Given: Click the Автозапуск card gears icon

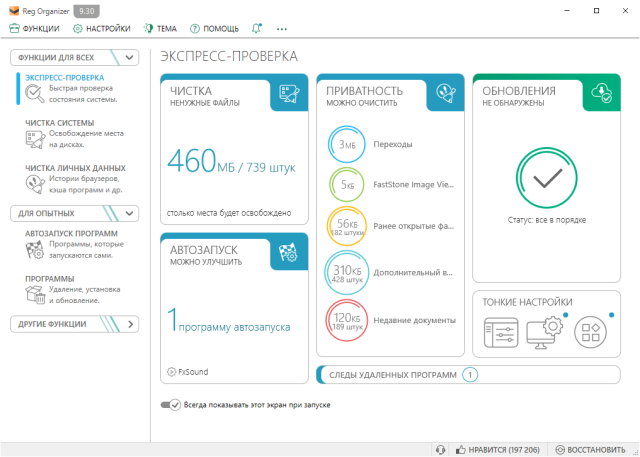Looking at the screenshot, I should 289,253.
